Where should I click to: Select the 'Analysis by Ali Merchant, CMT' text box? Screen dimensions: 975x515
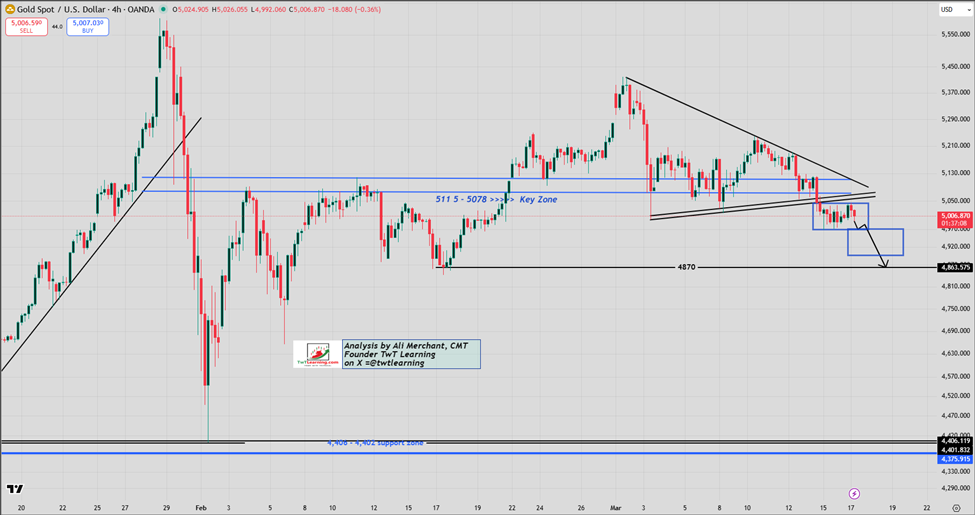[x=411, y=354]
